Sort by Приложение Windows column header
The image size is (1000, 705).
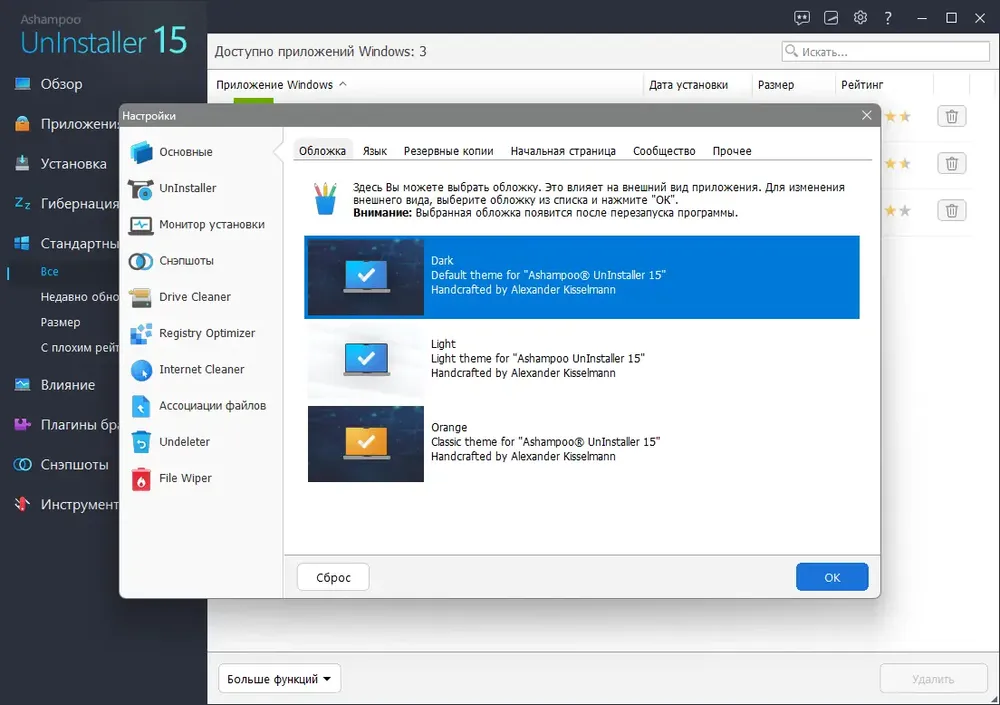[275, 85]
